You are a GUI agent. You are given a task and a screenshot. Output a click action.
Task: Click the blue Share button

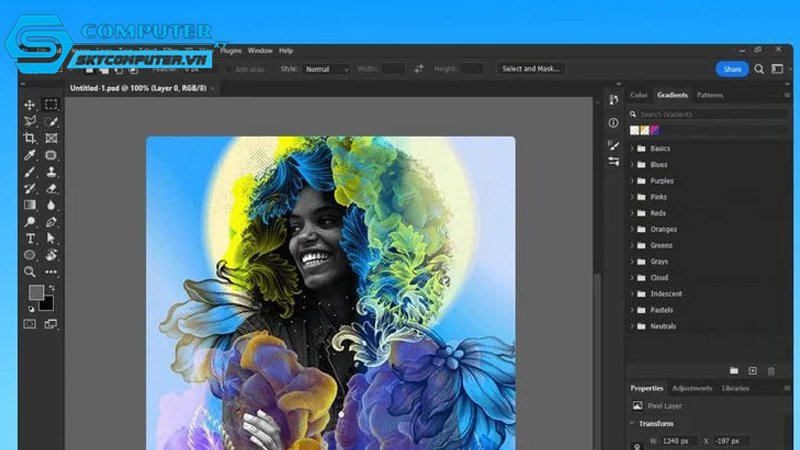(732, 69)
